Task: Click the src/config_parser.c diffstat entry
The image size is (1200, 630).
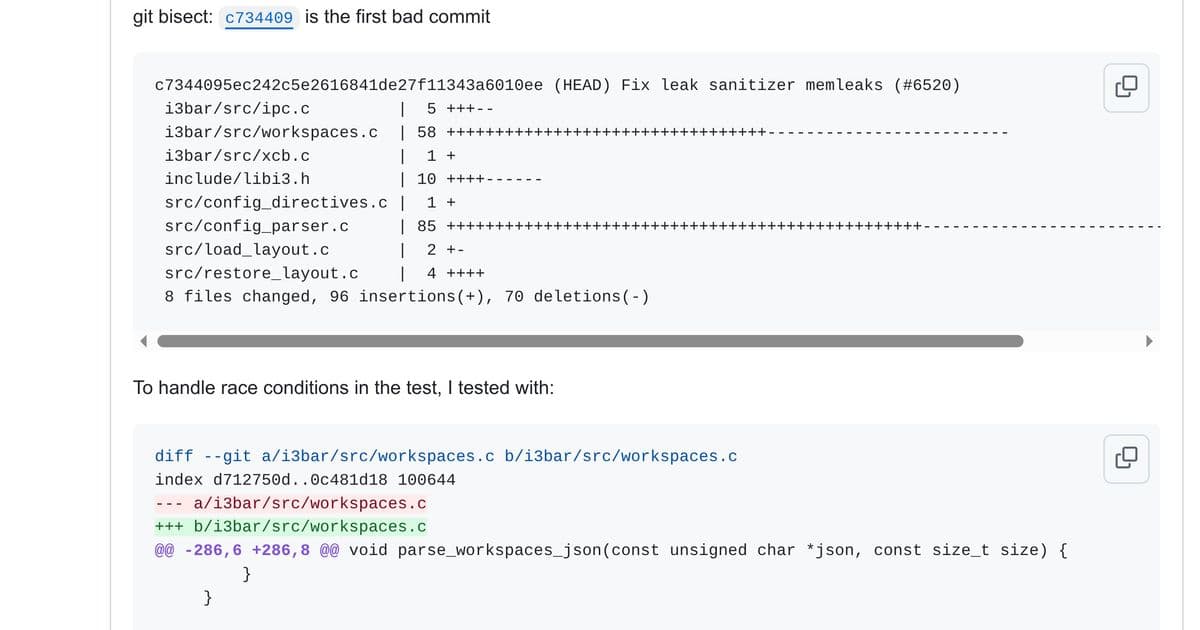Action: point(256,225)
